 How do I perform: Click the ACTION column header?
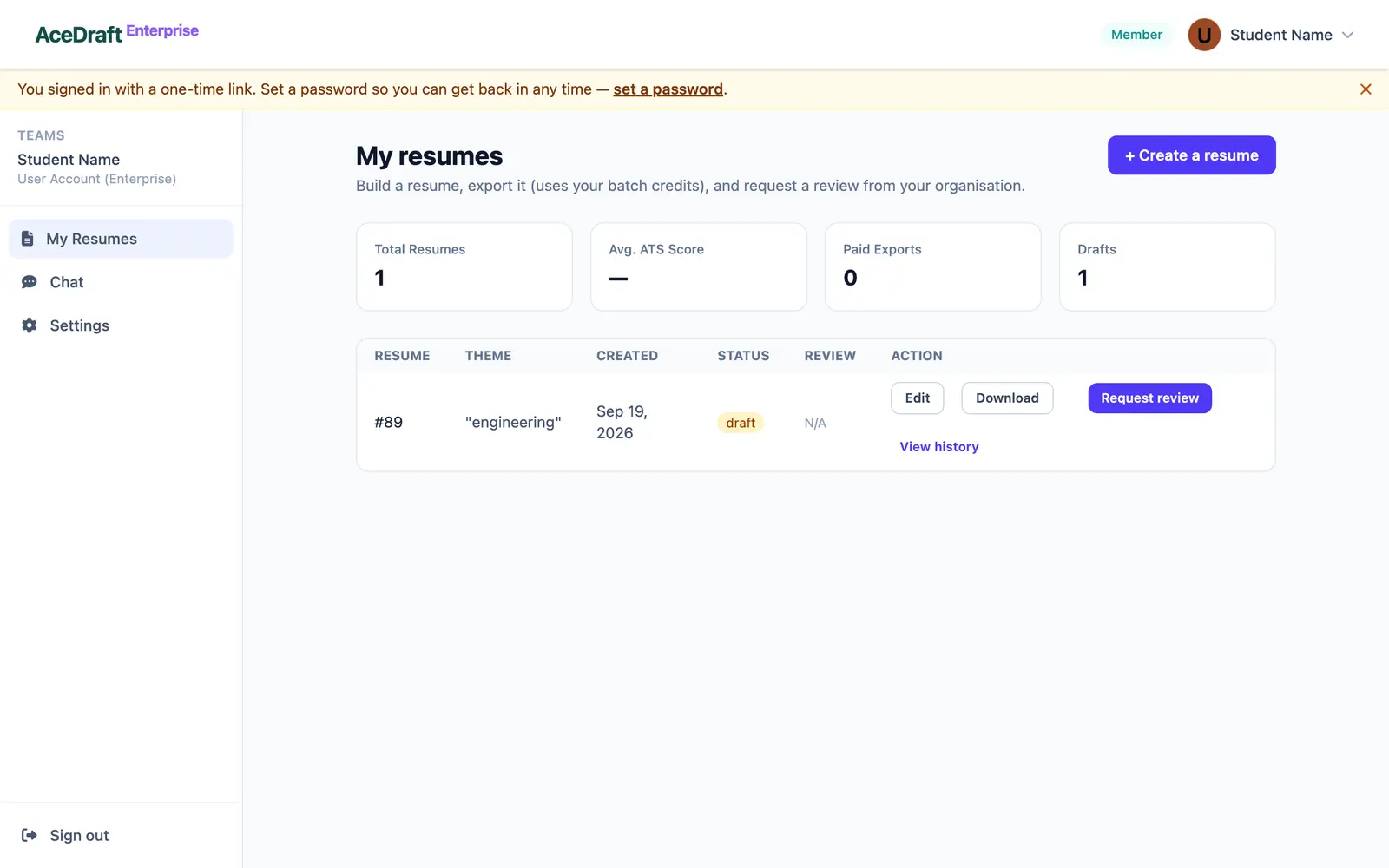click(917, 356)
